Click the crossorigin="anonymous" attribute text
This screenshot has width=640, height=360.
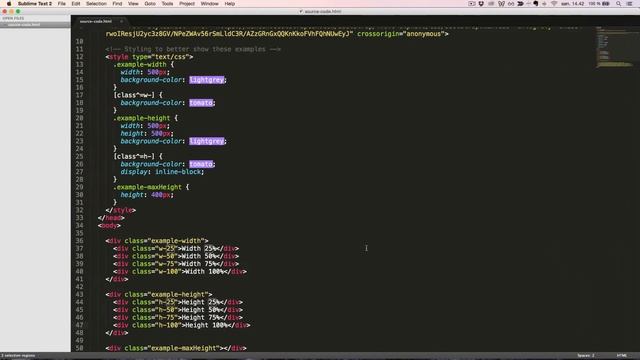tap(400, 34)
